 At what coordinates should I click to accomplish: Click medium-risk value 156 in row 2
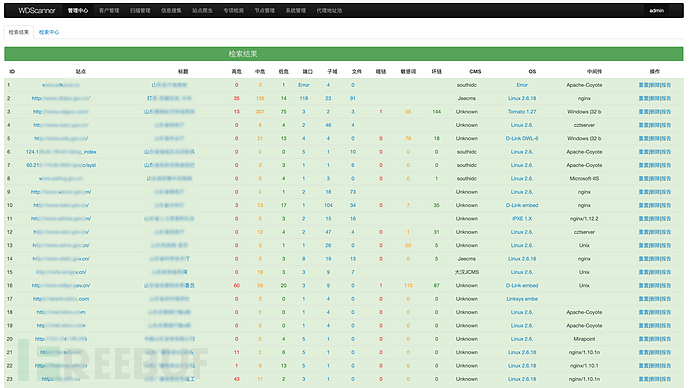point(260,99)
